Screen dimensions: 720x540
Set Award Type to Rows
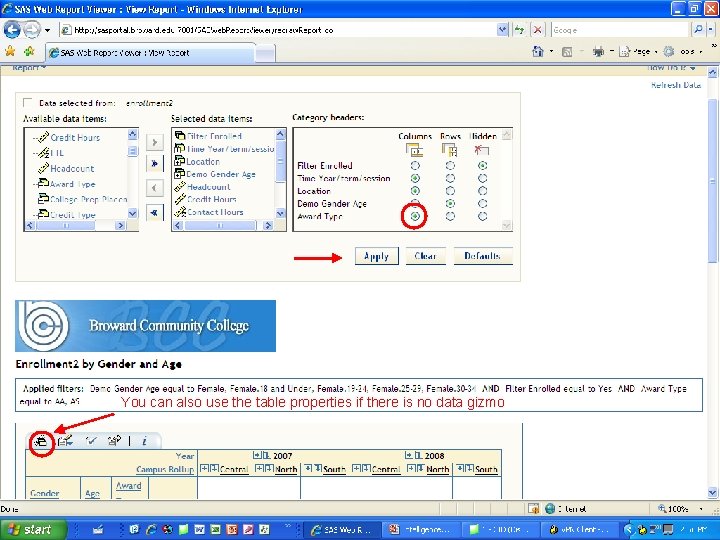pyautogui.click(x=450, y=216)
